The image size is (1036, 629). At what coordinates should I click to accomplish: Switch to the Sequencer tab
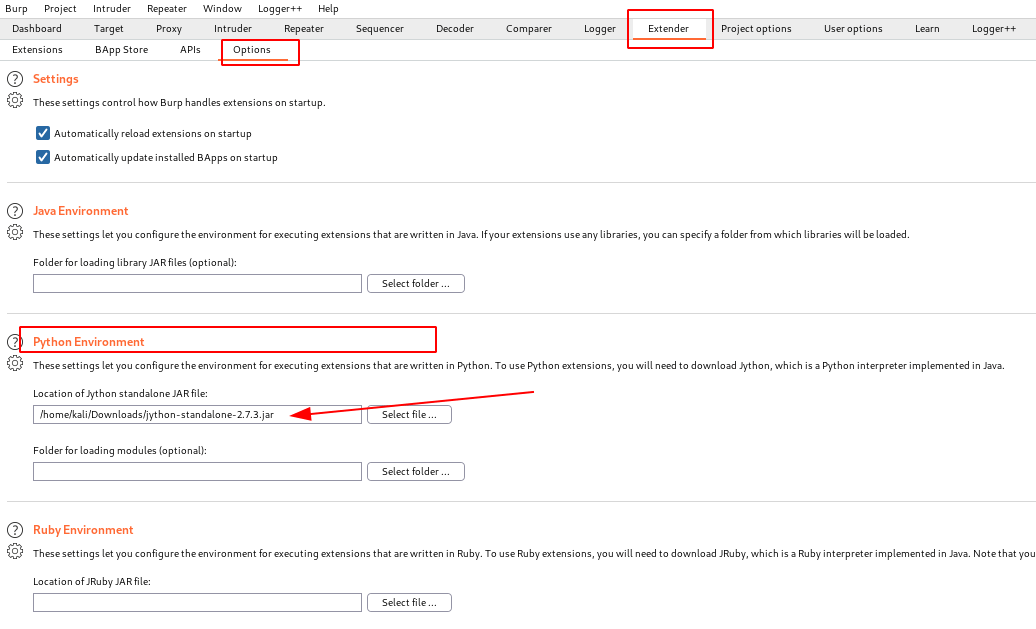click(380, 29)
